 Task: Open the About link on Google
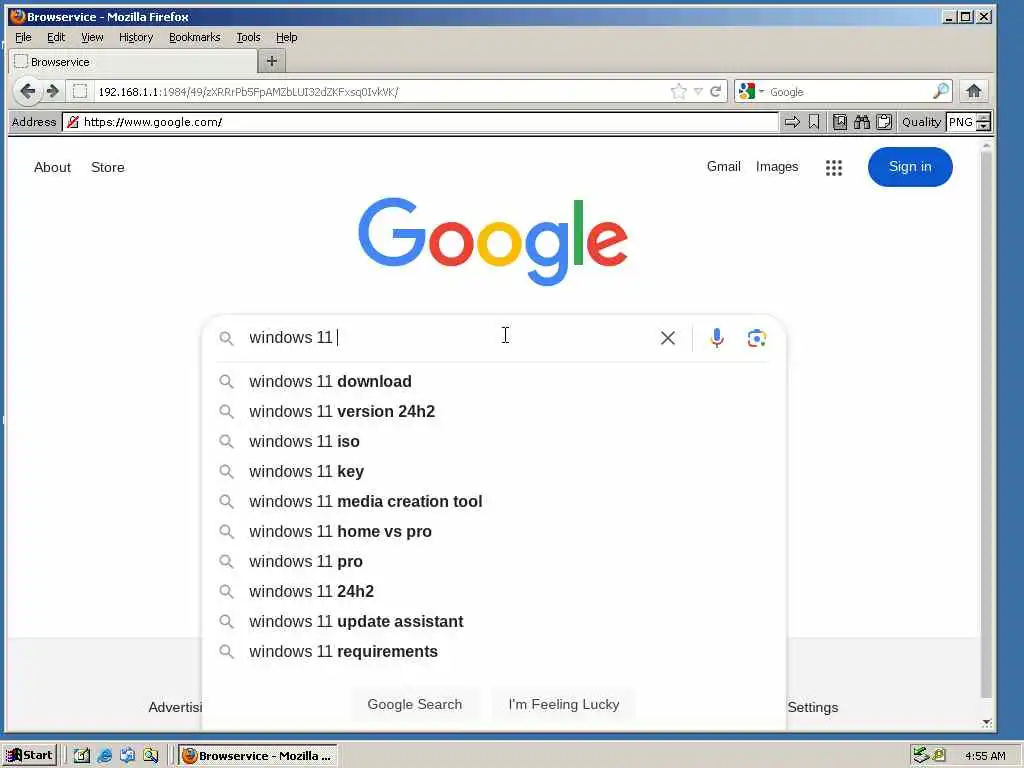click(x=52, y=167)
